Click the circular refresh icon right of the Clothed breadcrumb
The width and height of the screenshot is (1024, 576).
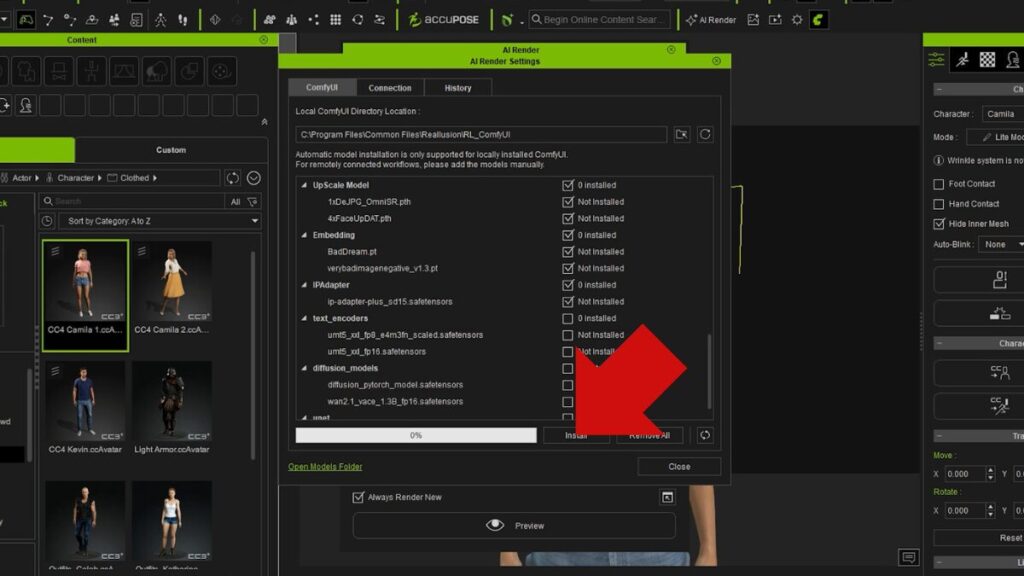click(x=232, y=178)
